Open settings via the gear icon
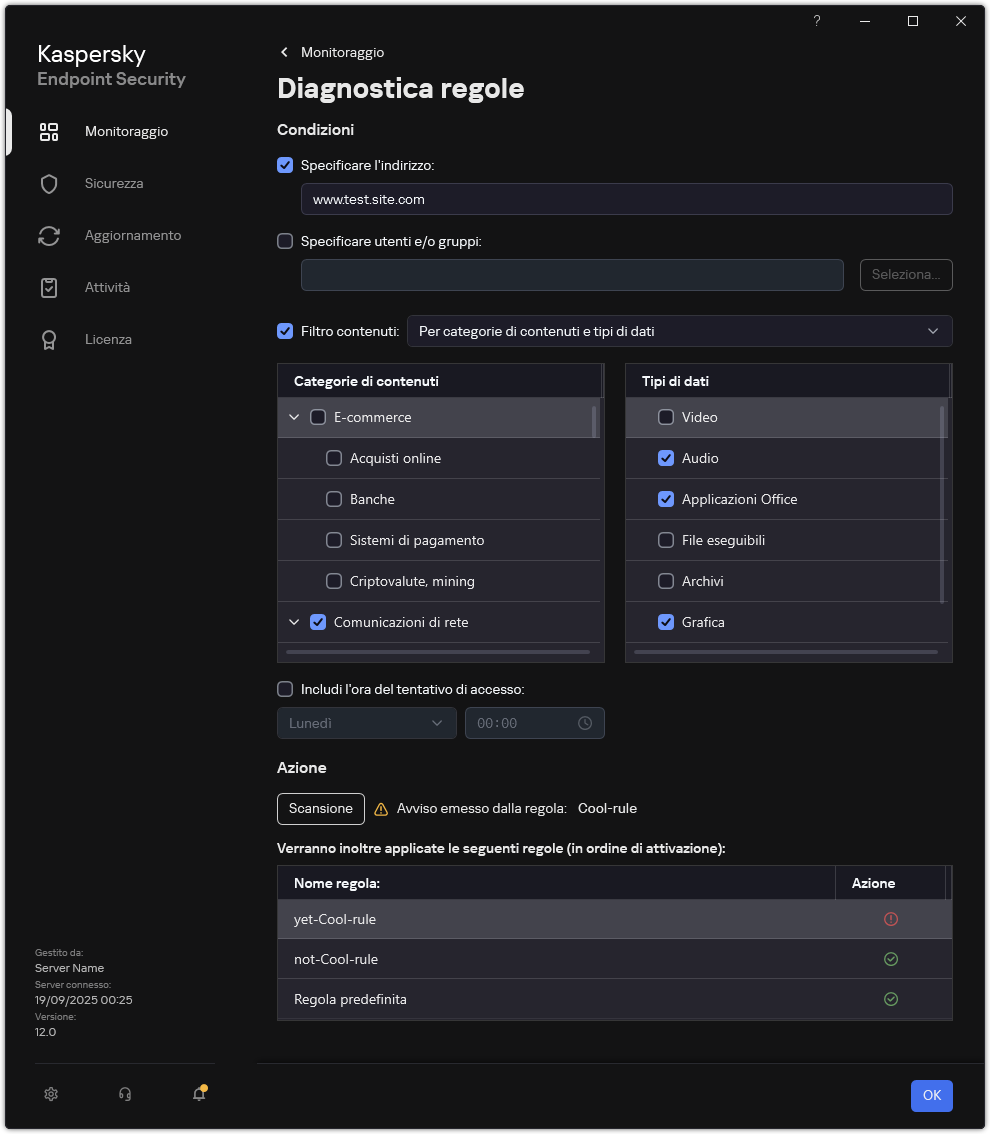 point(51,1094)
